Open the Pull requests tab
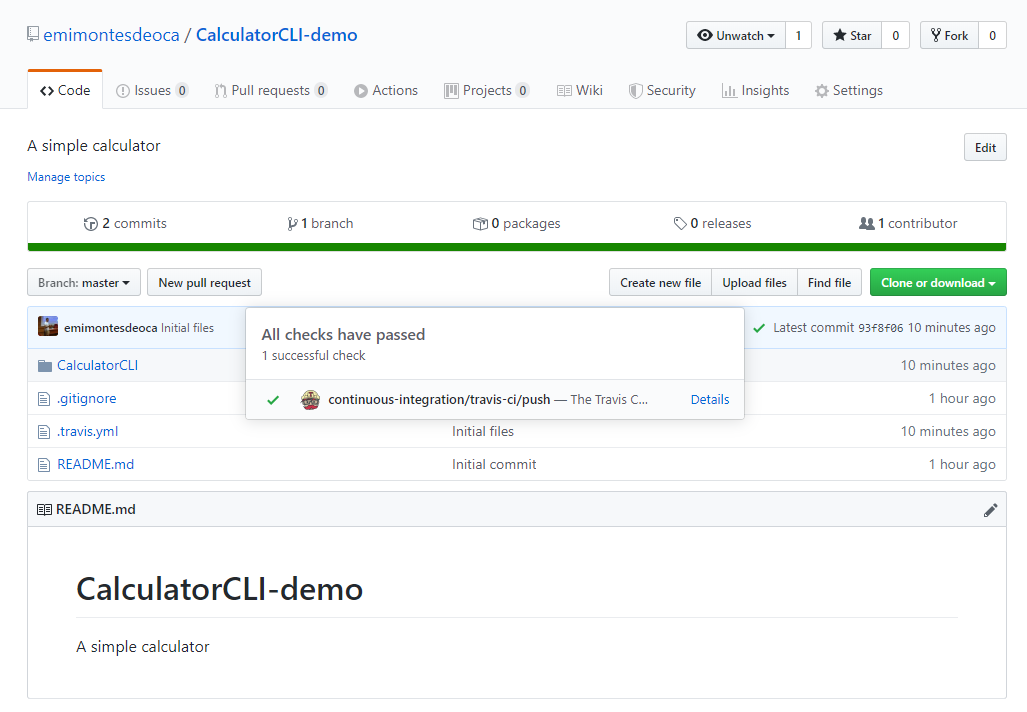Viewport: 1027px width, 712px height. (x=270, y=91)
